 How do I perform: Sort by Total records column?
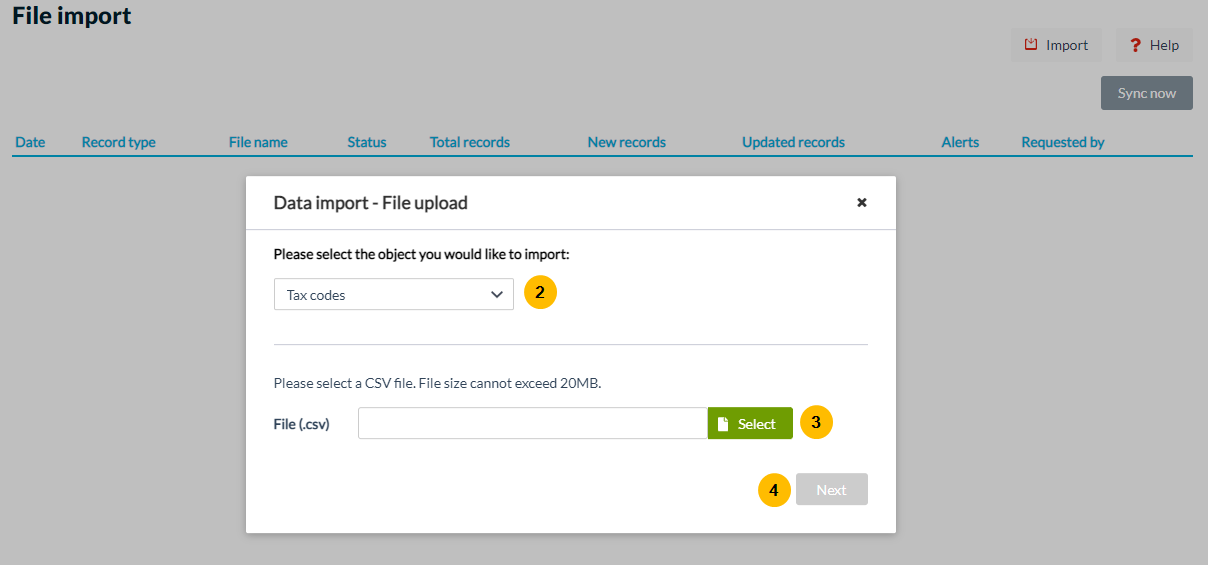470,142
